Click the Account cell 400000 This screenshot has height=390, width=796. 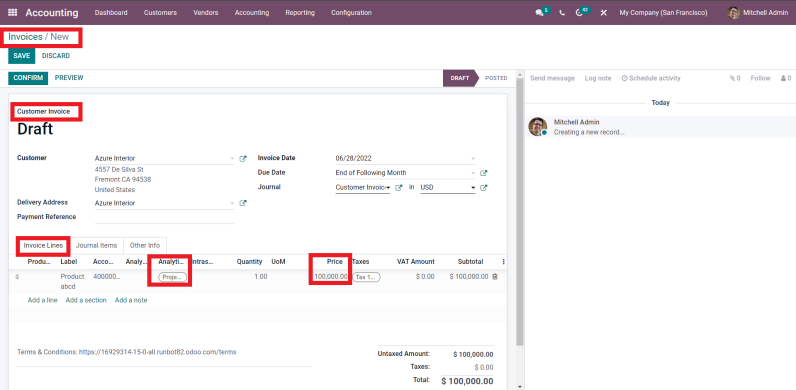pyautogui.click(x=107, y=277)
